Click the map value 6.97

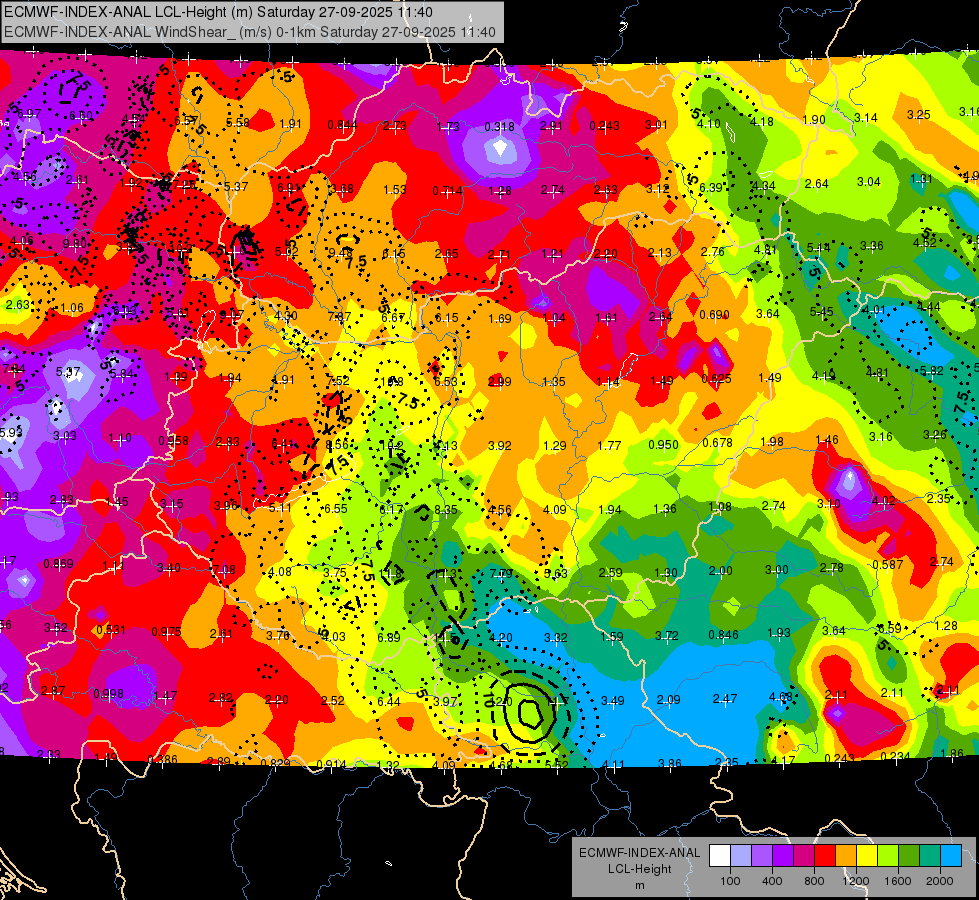pyautogui.click(x=29, y=114)
